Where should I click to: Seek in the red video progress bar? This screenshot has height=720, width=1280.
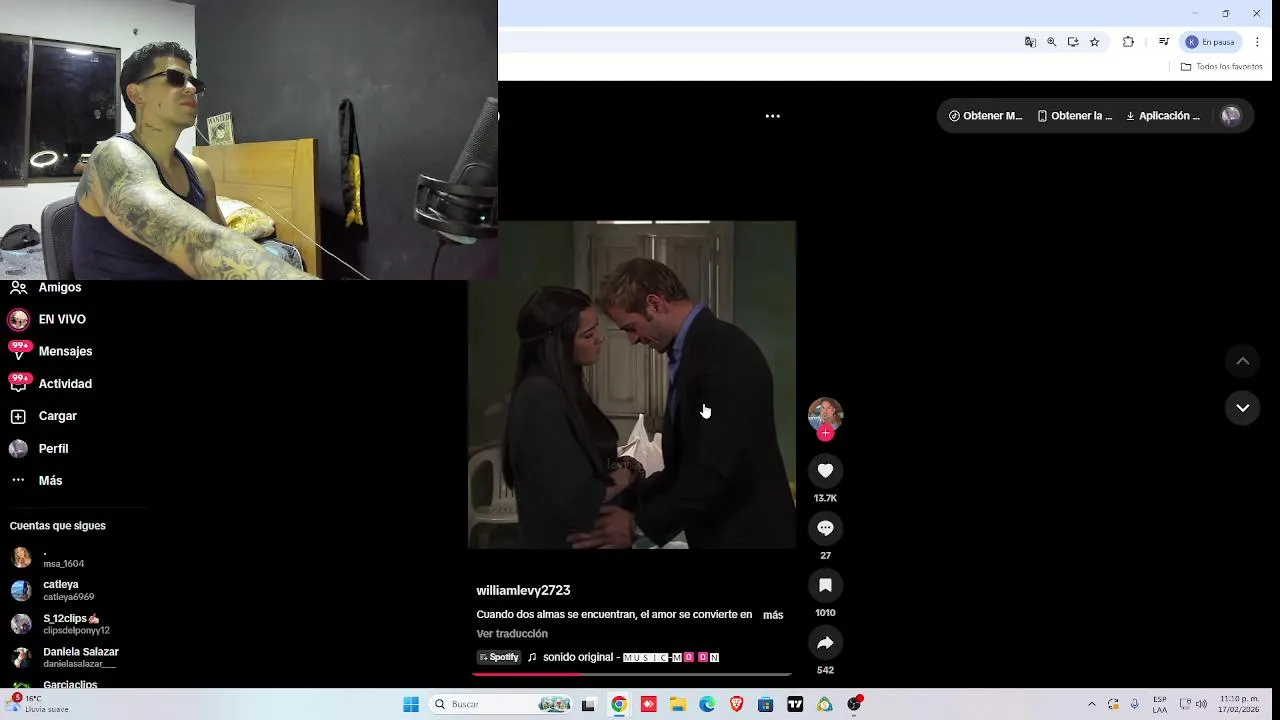[632, 674]
